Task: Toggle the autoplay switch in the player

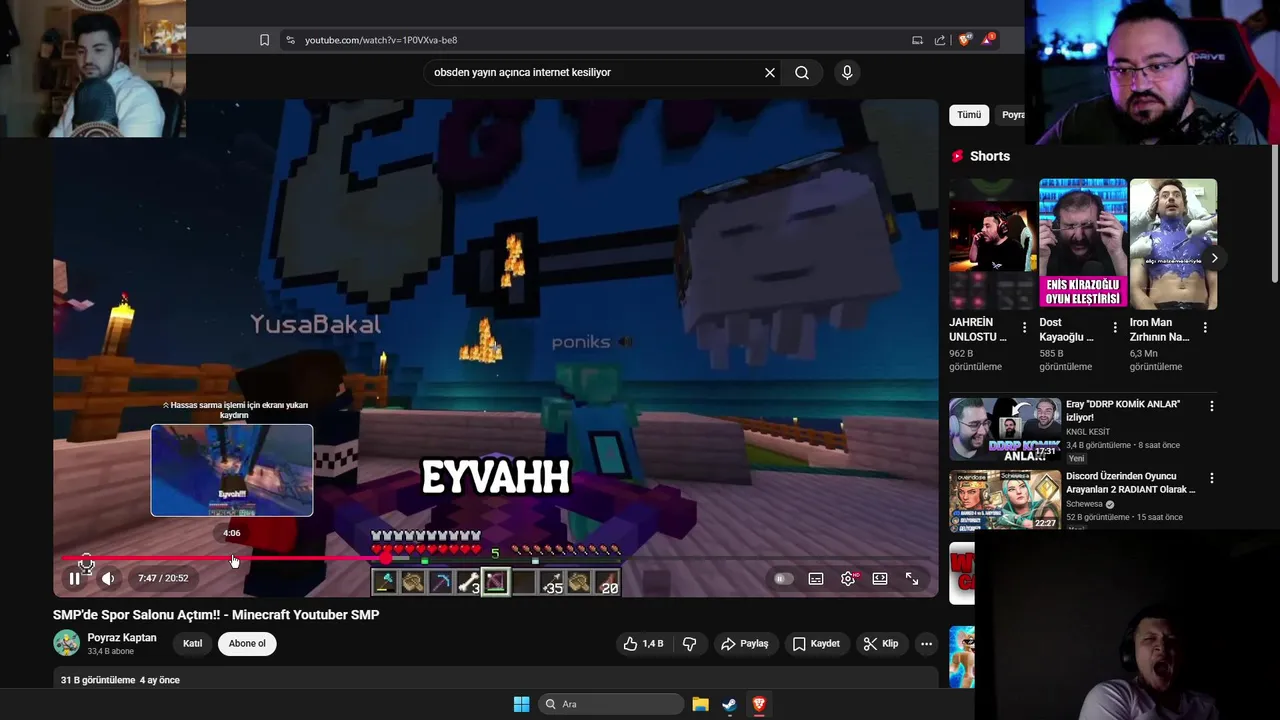Action: click(x=783, y=578)
